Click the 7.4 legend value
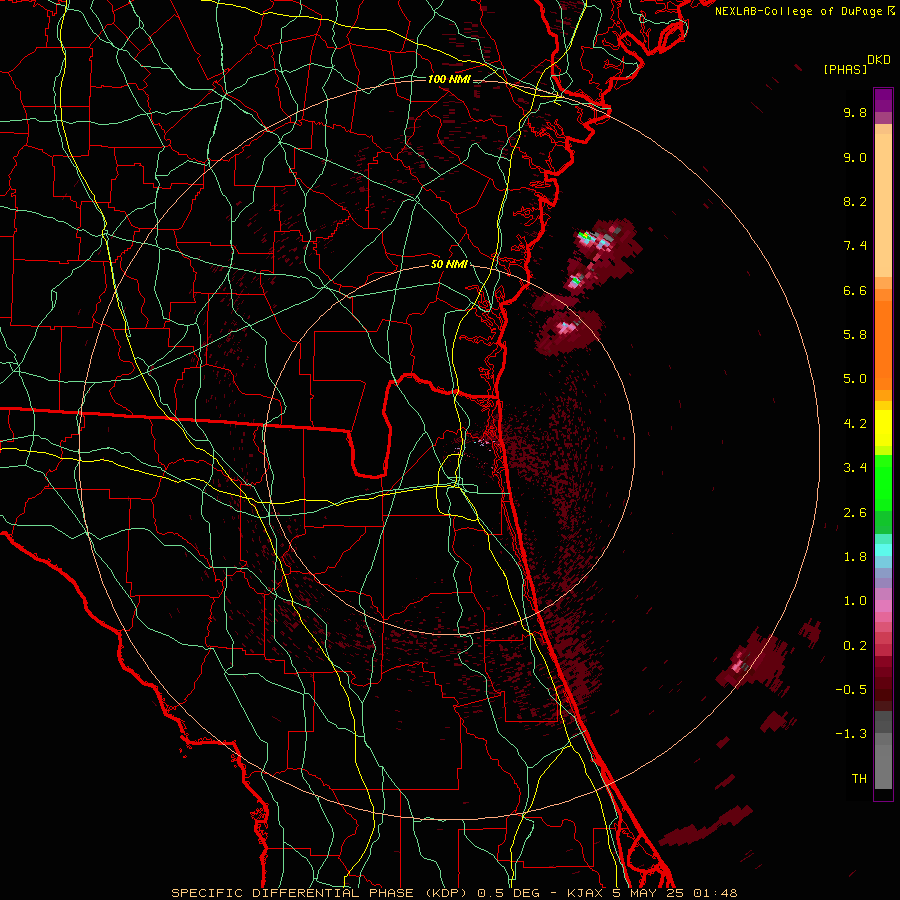 (x=855, y=246)
